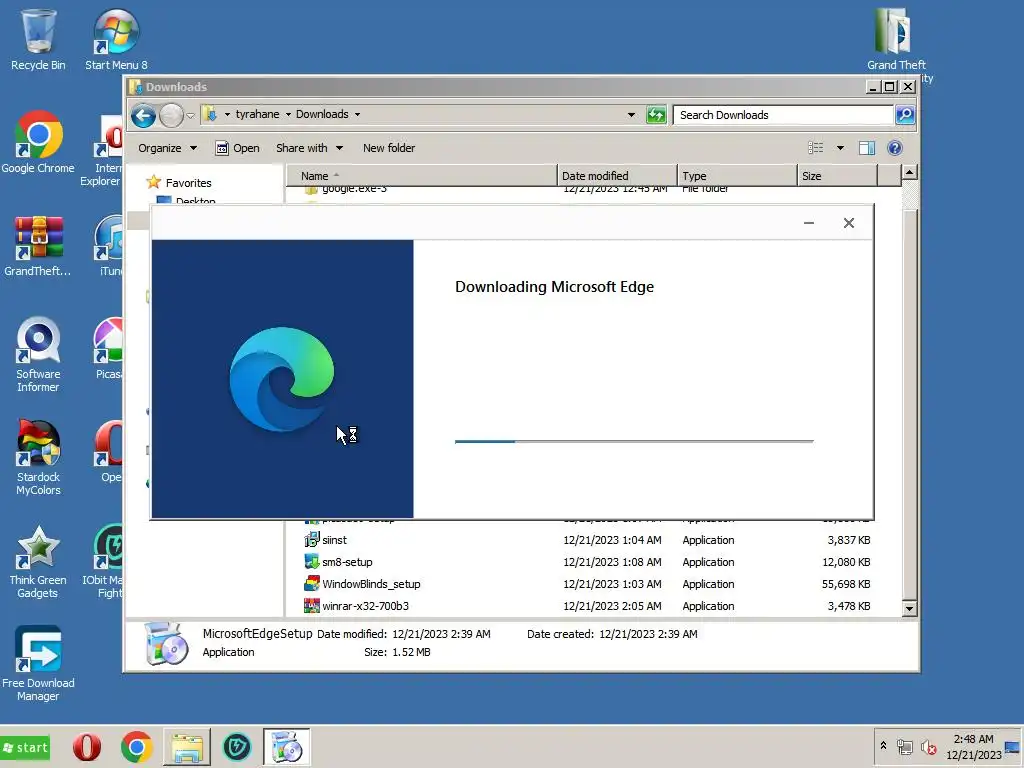Open the address bar history dropdown
The image size is (1024, 768).
coord(631,115)
